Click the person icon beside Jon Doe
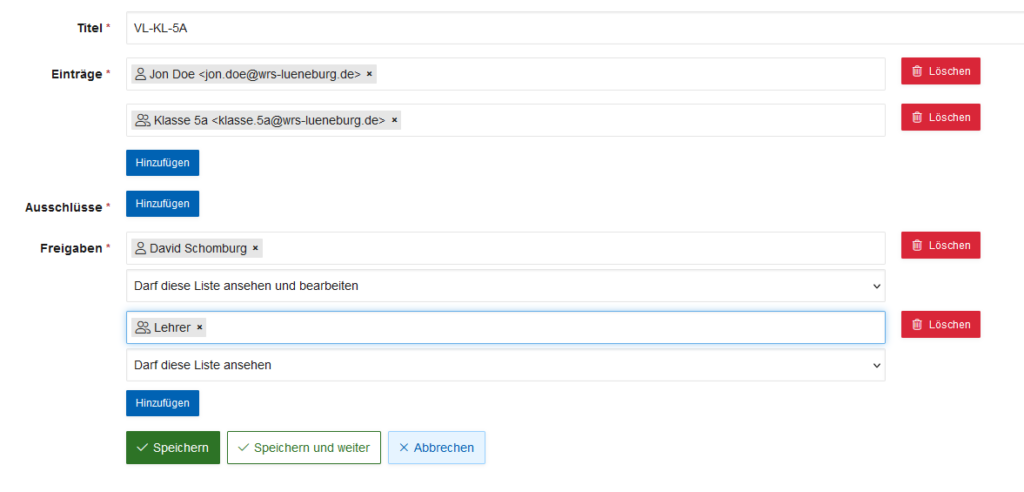 point(140,74)
